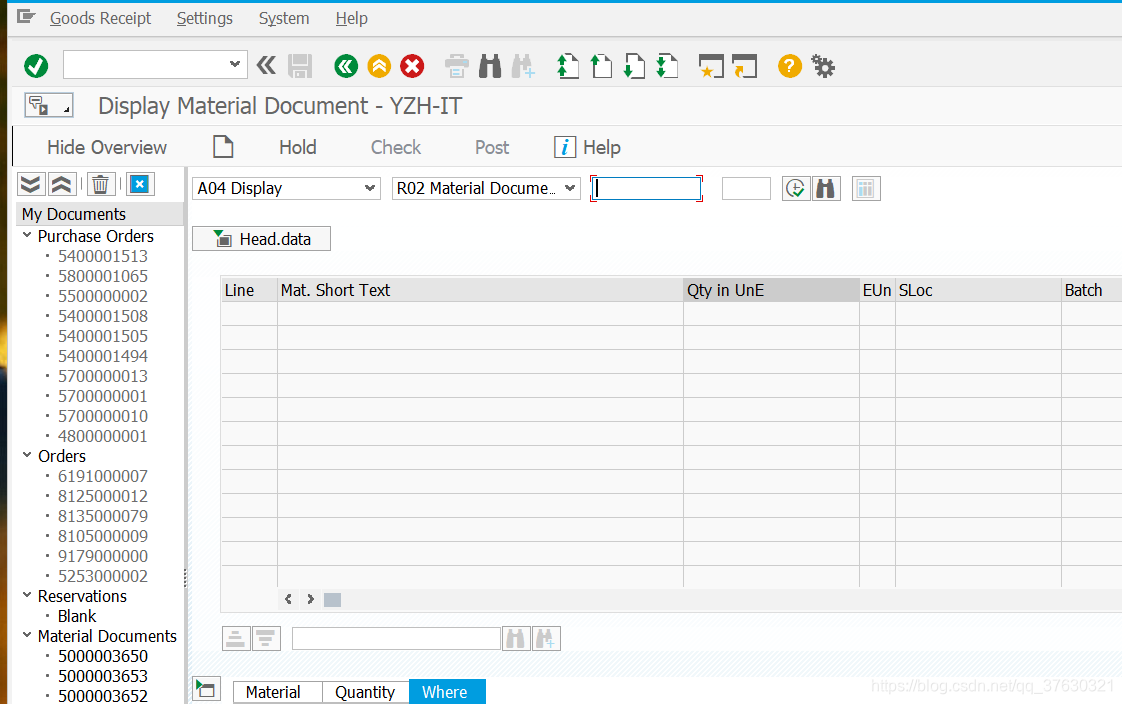Open the Goods Receipt menu
The width and height of the screenshot is (1122, 704).
tap(100, 18)
